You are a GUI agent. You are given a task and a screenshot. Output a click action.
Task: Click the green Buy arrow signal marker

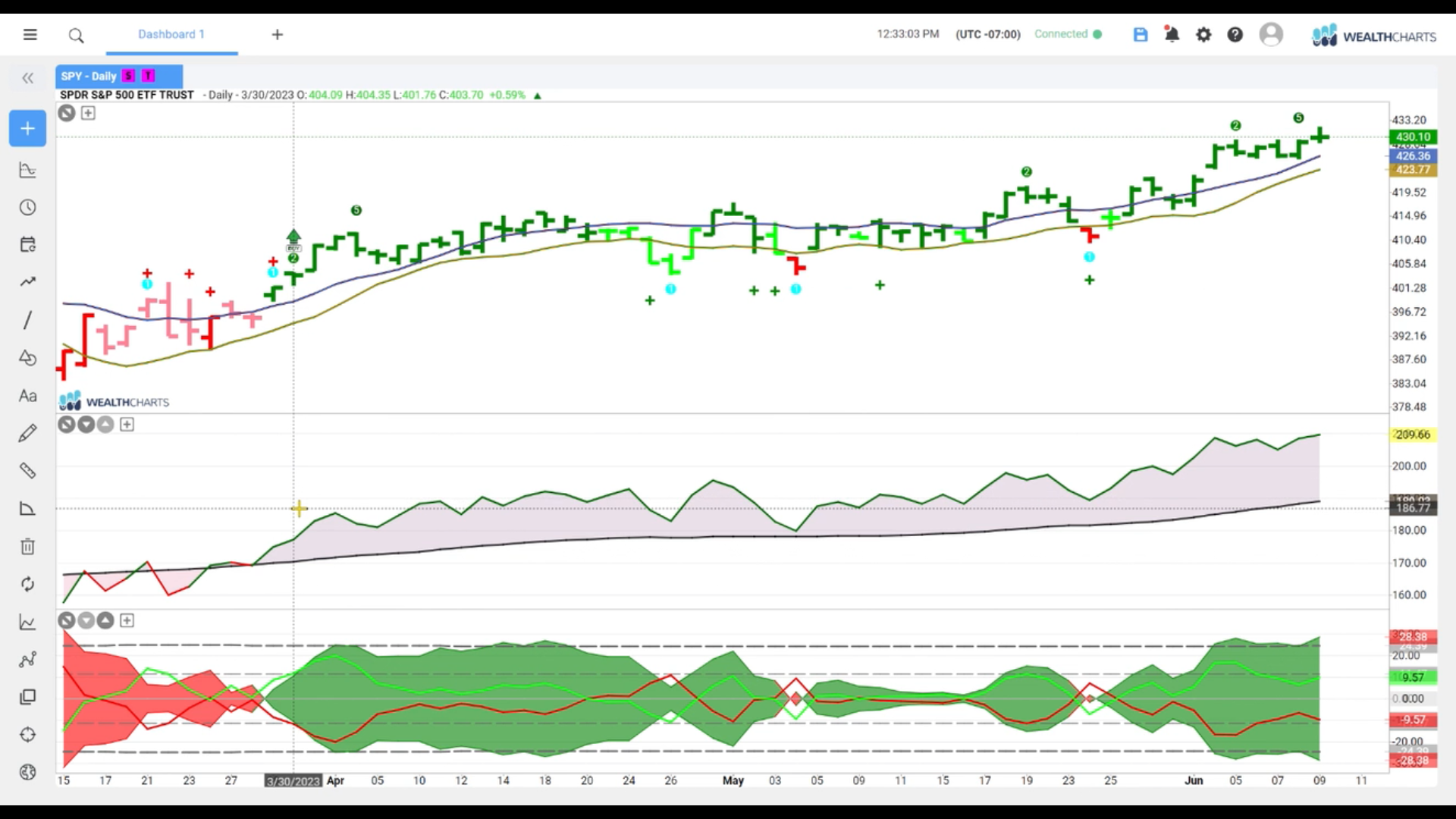(293, 240)
